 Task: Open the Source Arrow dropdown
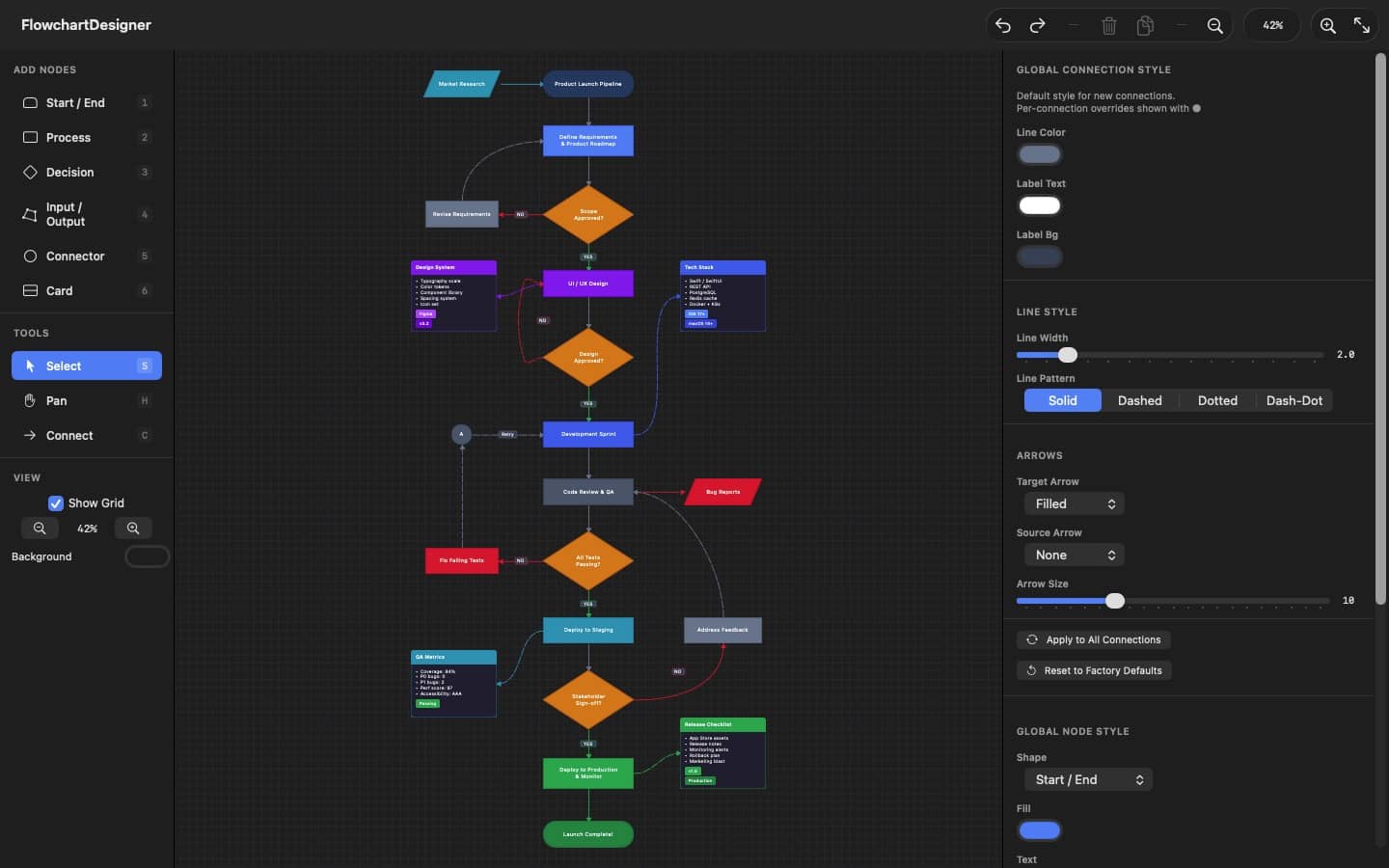[1074, 555]
